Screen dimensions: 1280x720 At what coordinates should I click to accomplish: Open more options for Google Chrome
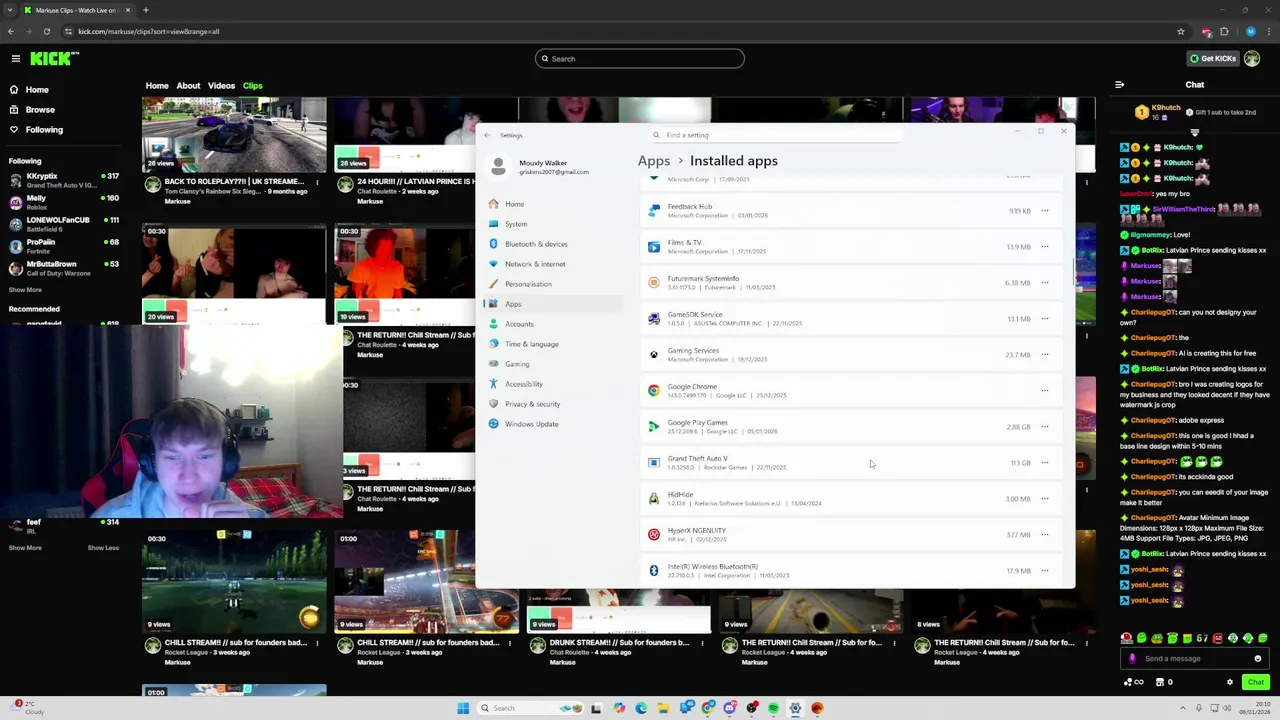pyautogui.click(x=1045, y=391)
